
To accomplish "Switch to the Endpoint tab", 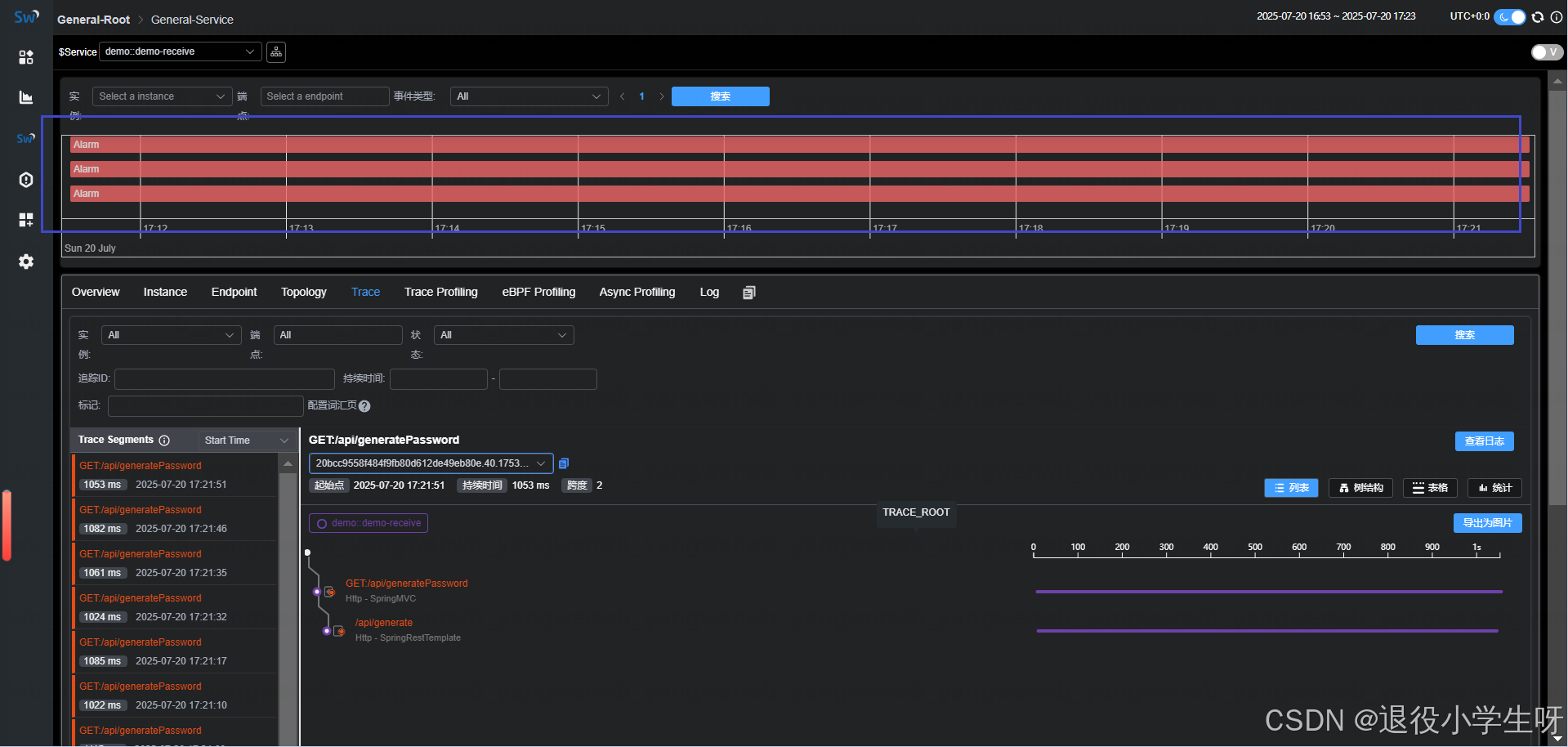I will (234, 292).
